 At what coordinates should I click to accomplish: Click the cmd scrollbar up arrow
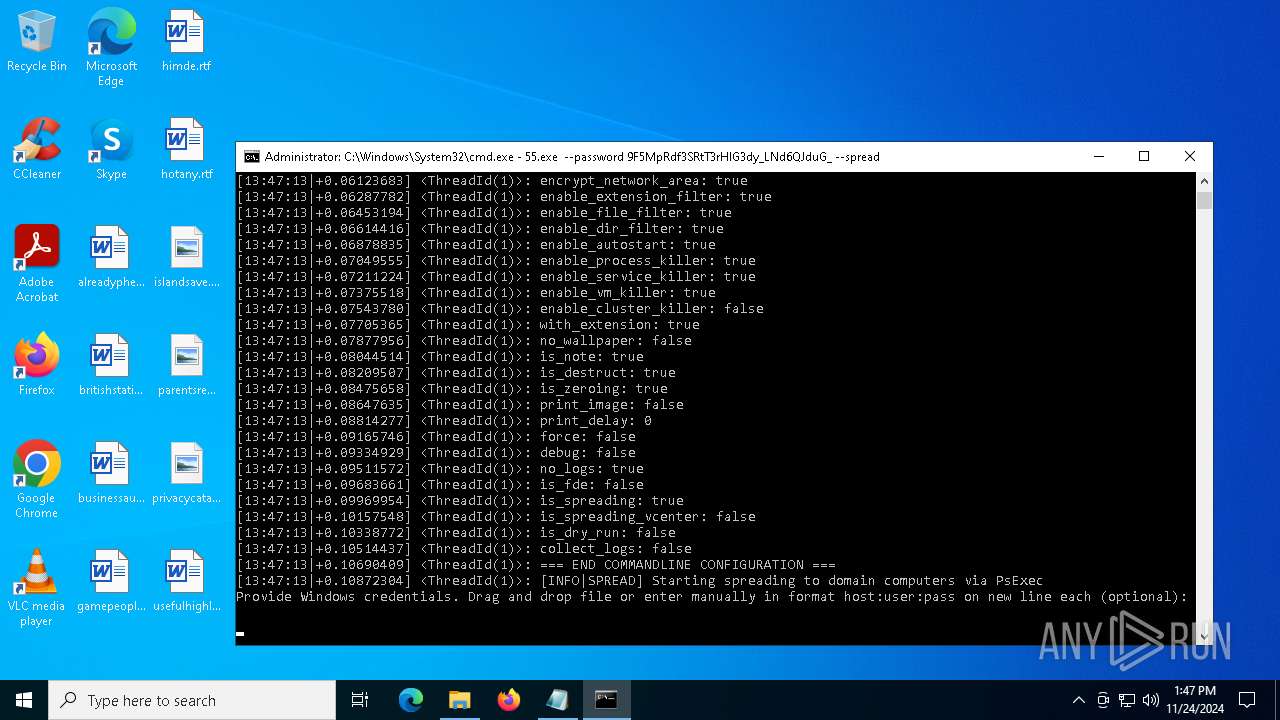click(1204, 181)
